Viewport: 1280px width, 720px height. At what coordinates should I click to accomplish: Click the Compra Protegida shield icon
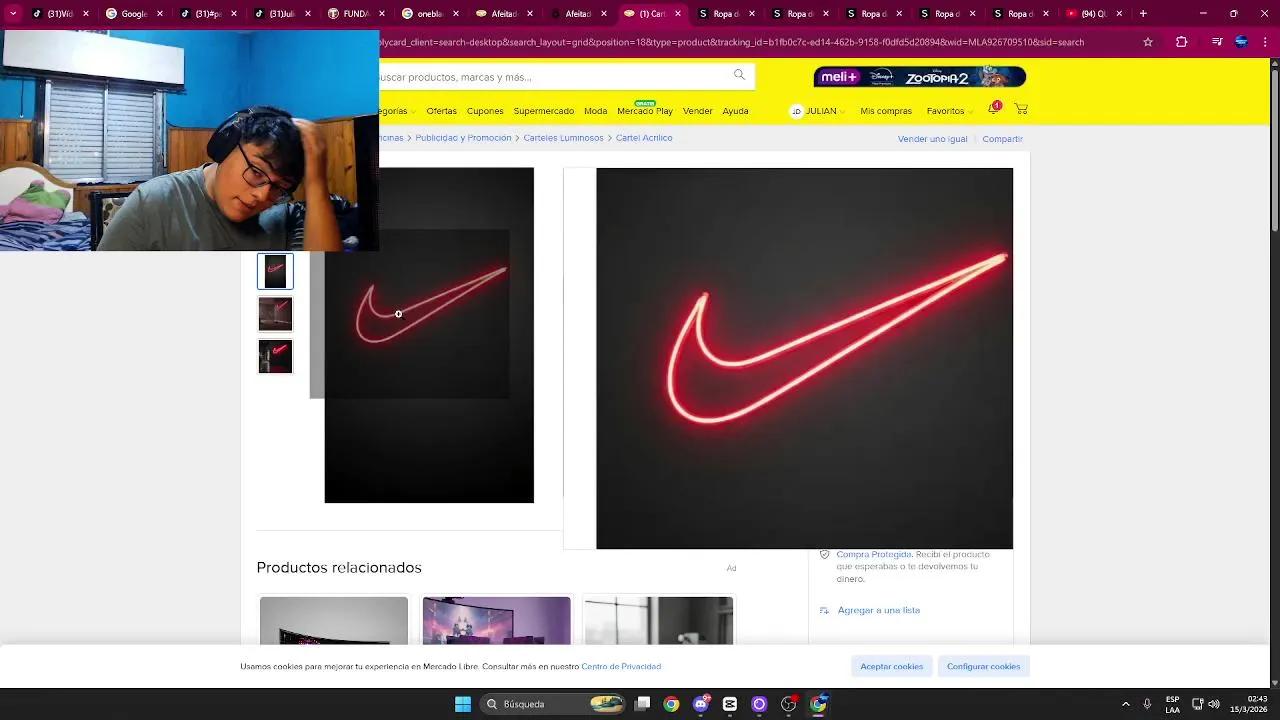(x=825, y=554)
